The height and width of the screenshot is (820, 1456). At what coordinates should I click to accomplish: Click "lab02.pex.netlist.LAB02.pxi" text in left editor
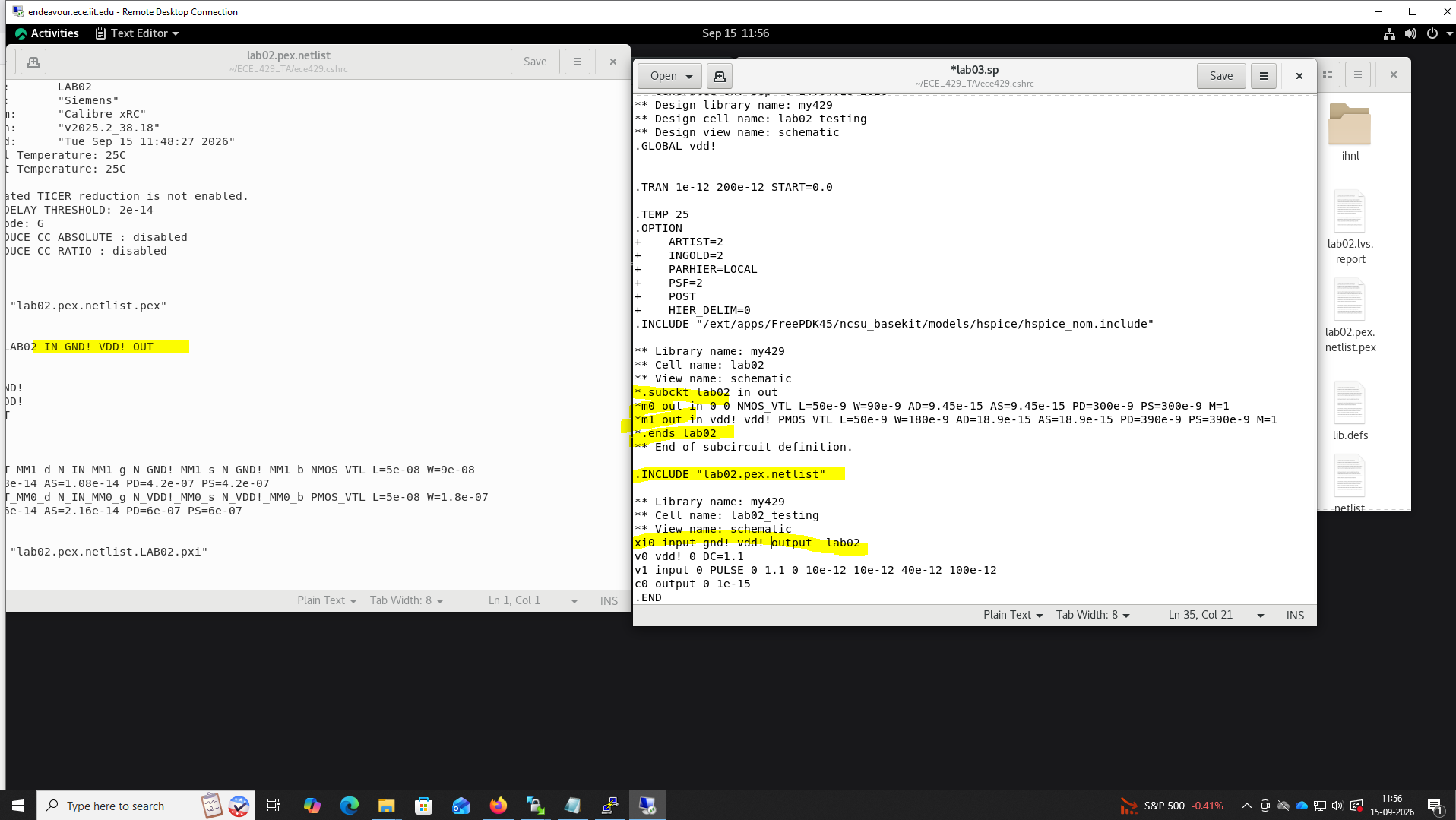(109, 552)
